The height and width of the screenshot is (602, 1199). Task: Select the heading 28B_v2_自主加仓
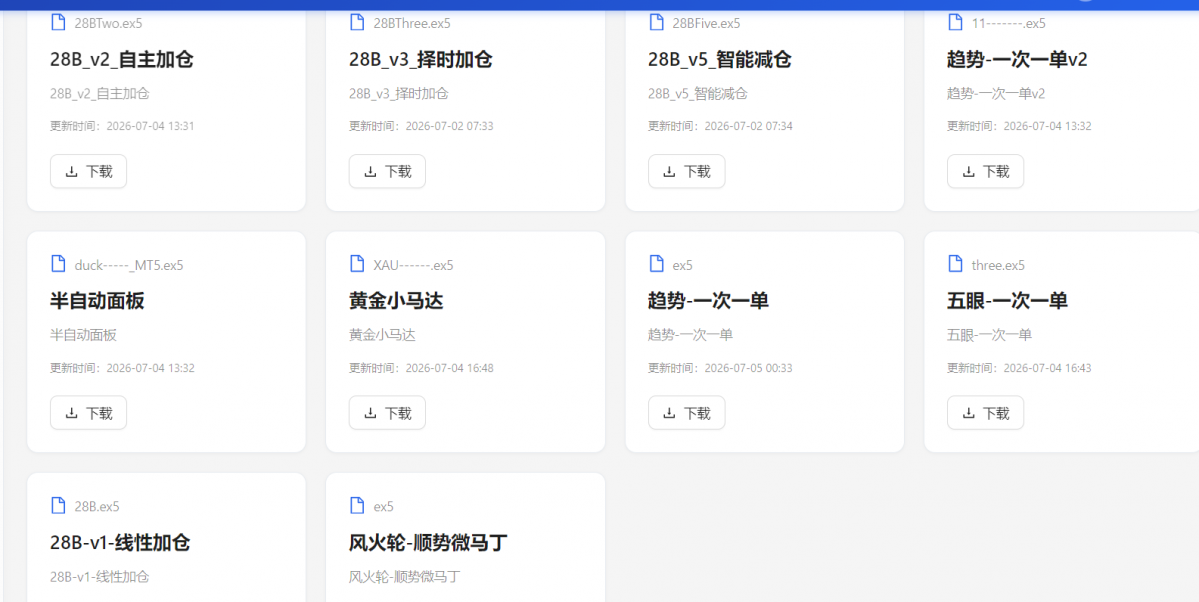tap(122, 60)
